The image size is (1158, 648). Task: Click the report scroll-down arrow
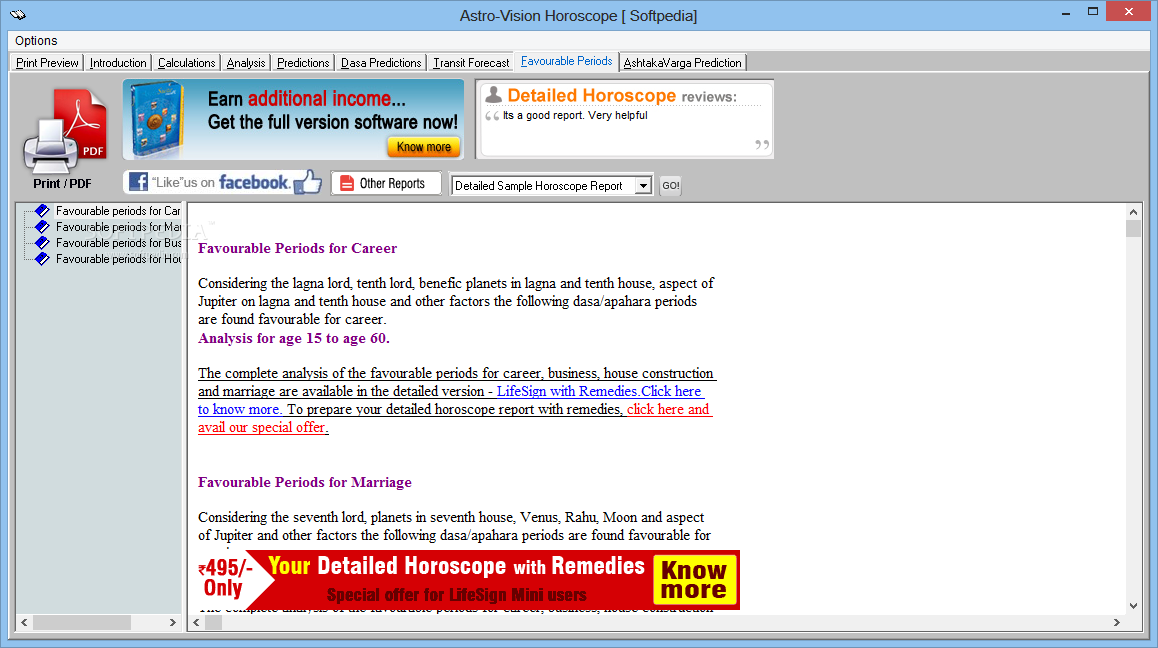pos(1134,606)
